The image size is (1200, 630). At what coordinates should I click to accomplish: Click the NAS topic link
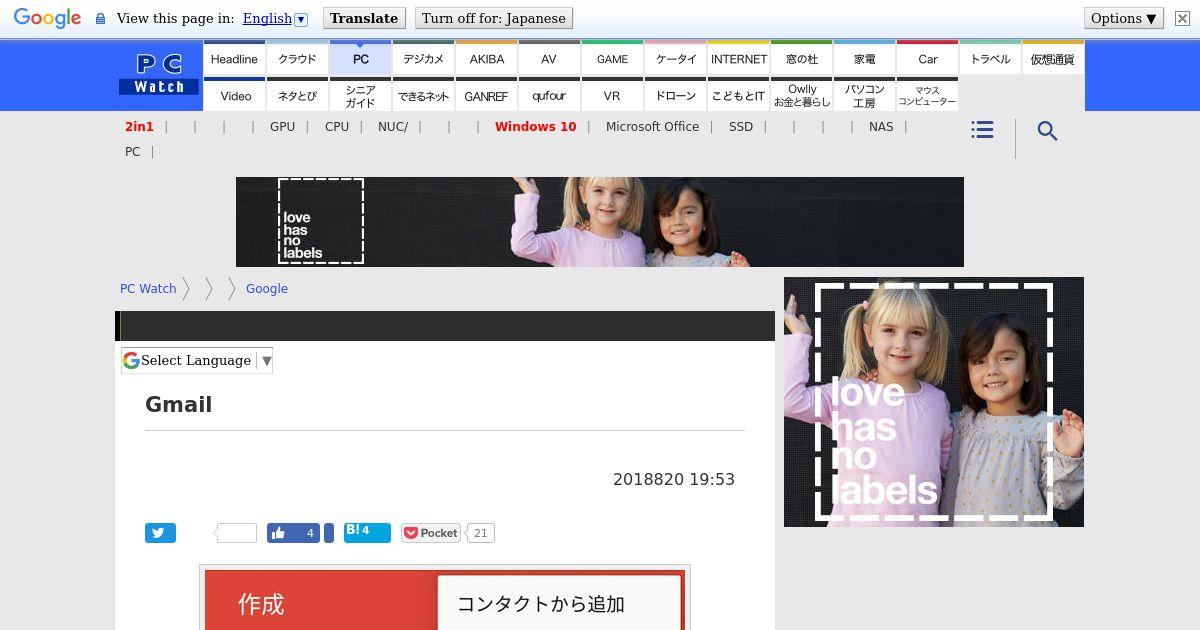[x=881, y=127]
